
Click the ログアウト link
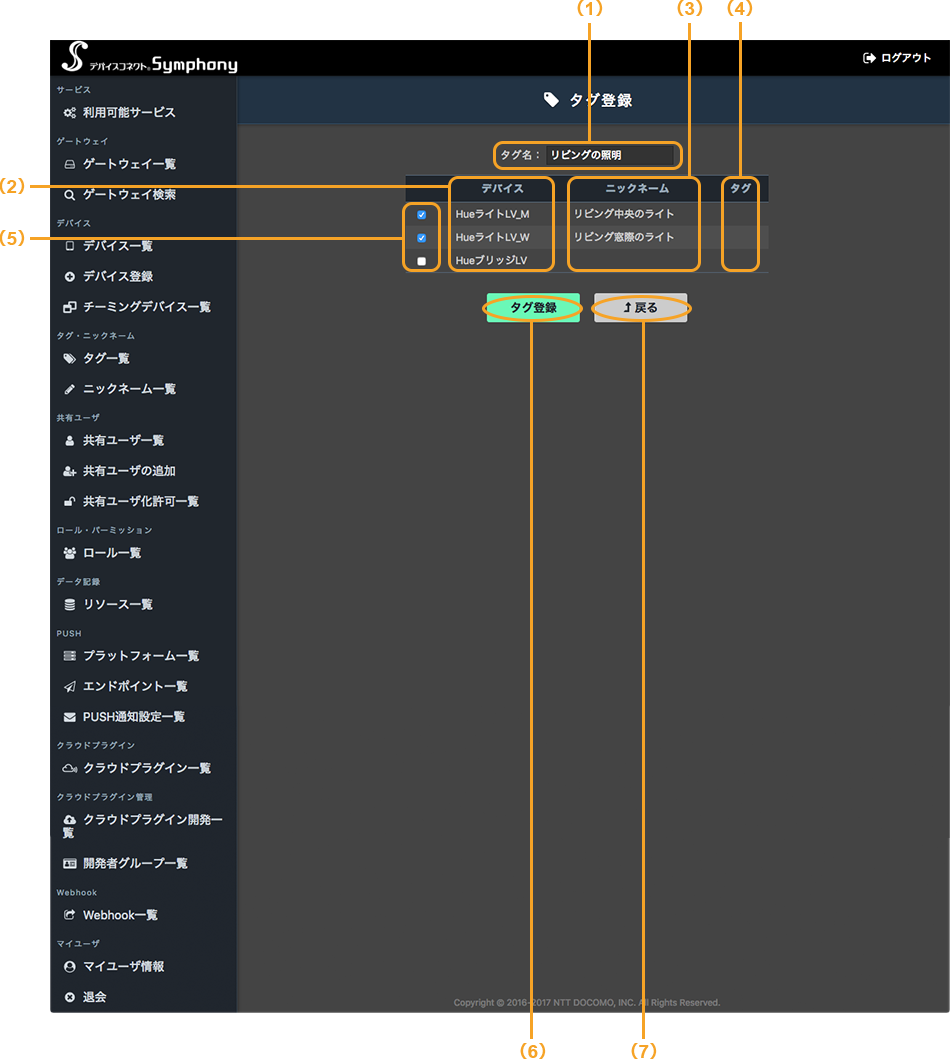pyautogui.click(x=905, y=58)
